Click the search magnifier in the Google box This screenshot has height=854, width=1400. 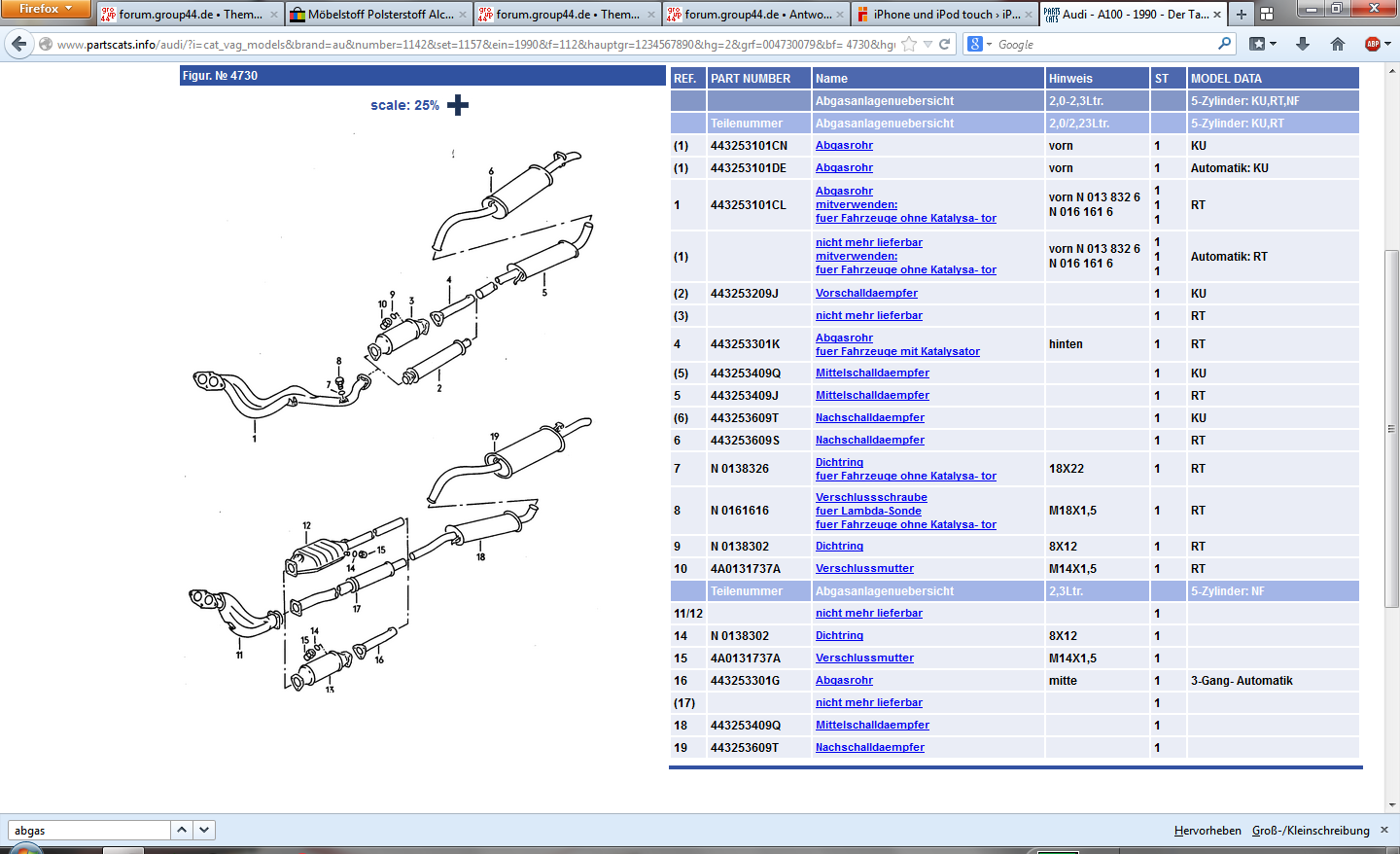coord(1224,44)
